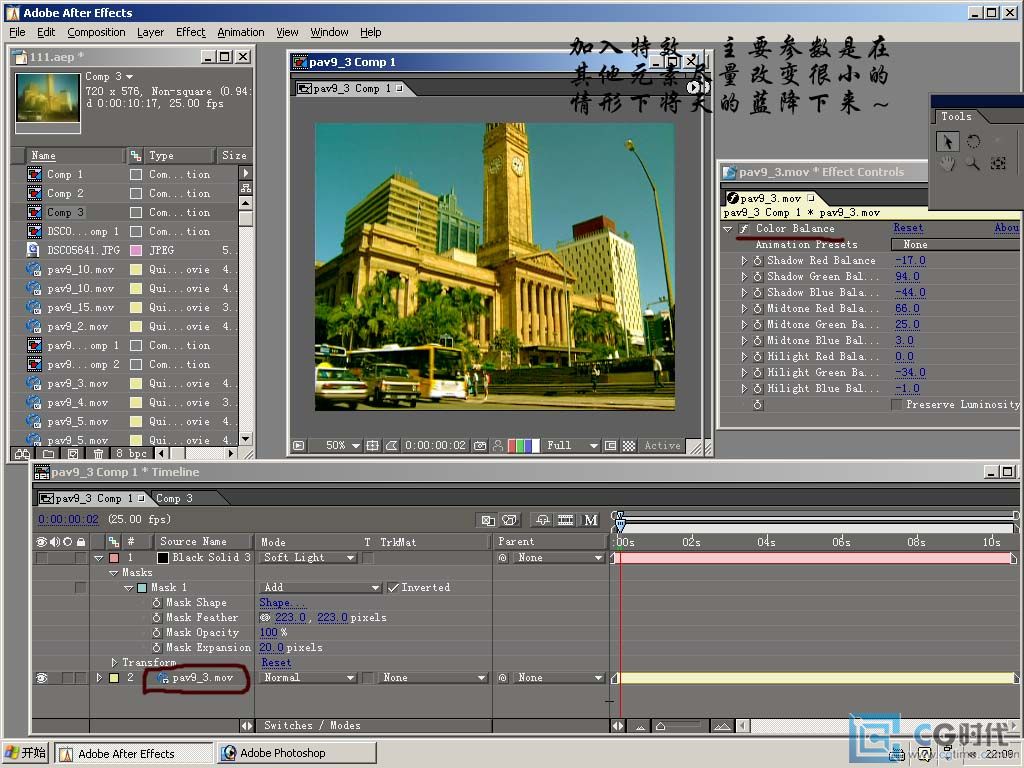Toggle the lock box of Mask 1
The image size is (1024, 768).
(x=80, y=587)
